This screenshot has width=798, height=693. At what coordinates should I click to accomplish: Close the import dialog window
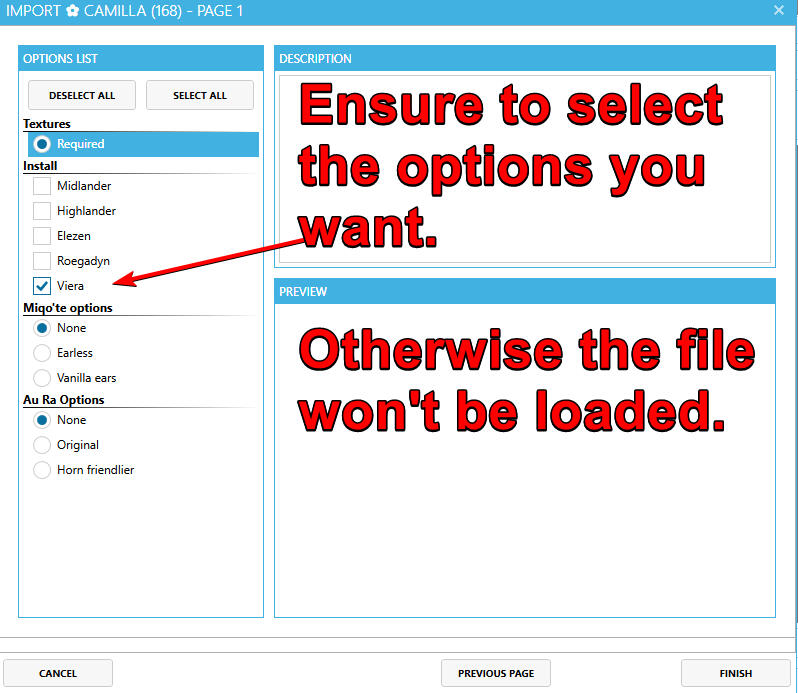point(778,10)
